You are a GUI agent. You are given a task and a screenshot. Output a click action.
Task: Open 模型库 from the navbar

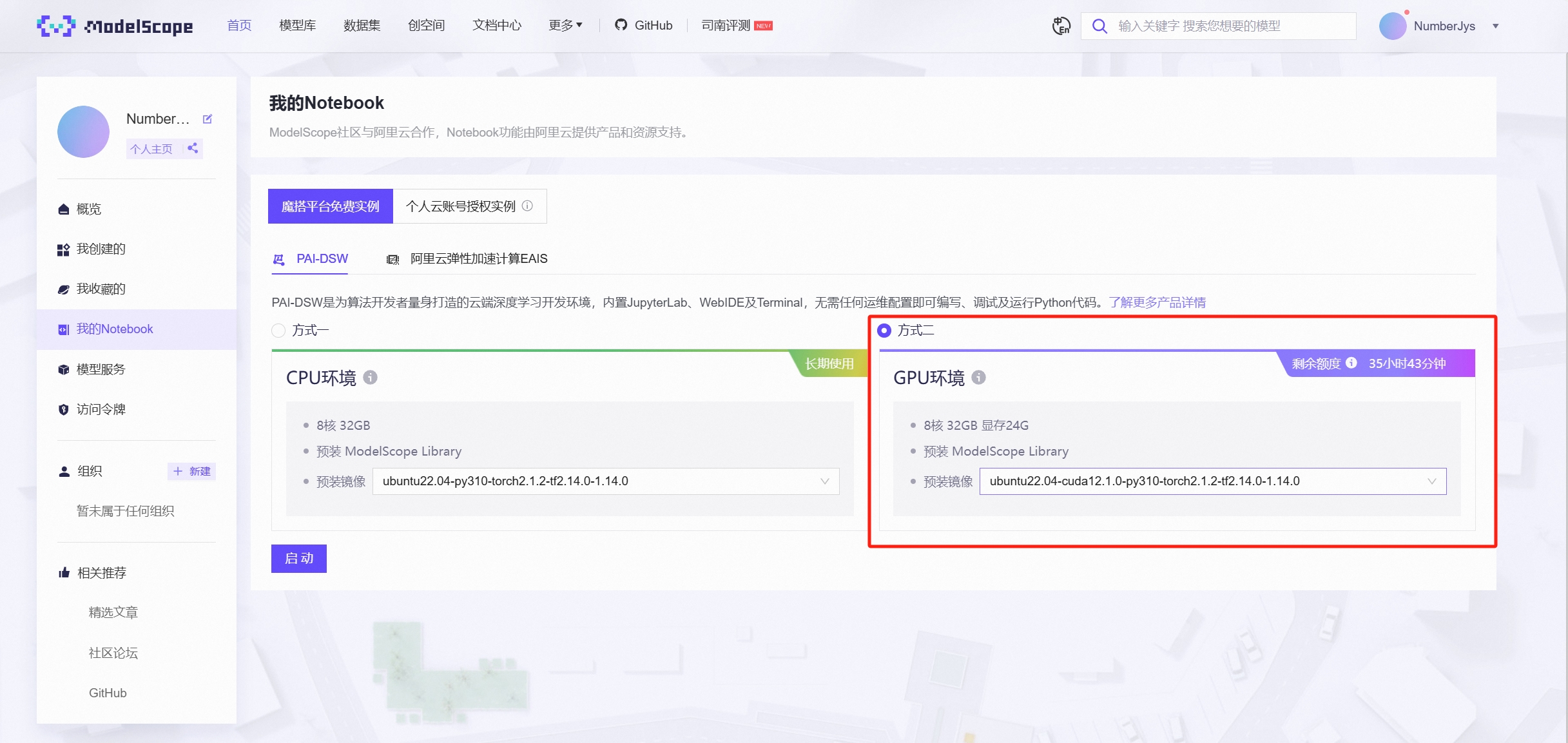298,25
